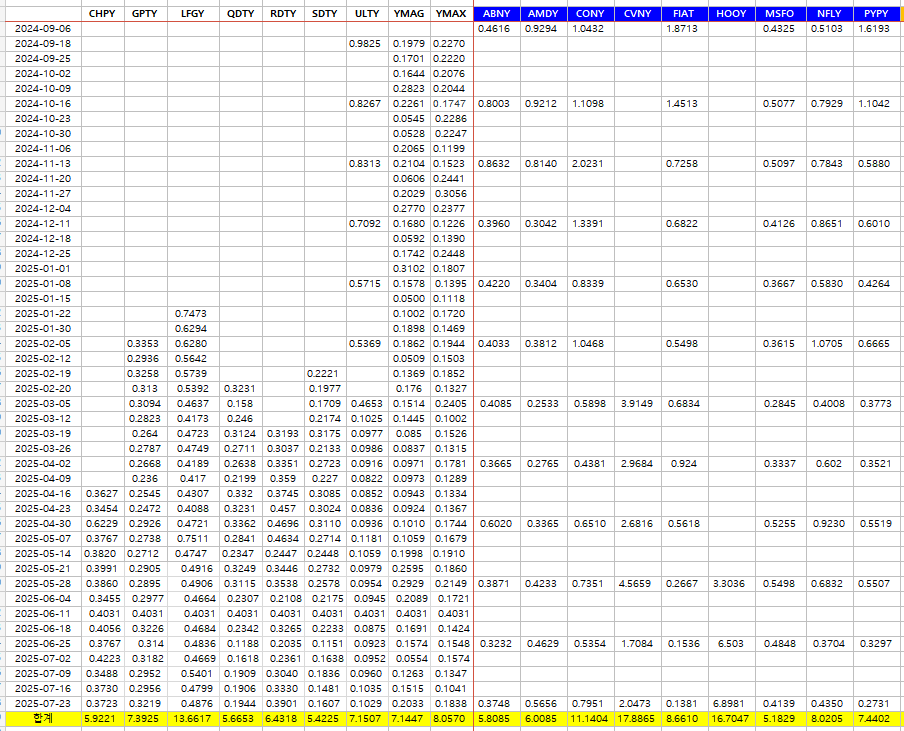Select the GPTY column header
Image resolution: width=904 pixels, height=731 pixels.
point(145,14)
